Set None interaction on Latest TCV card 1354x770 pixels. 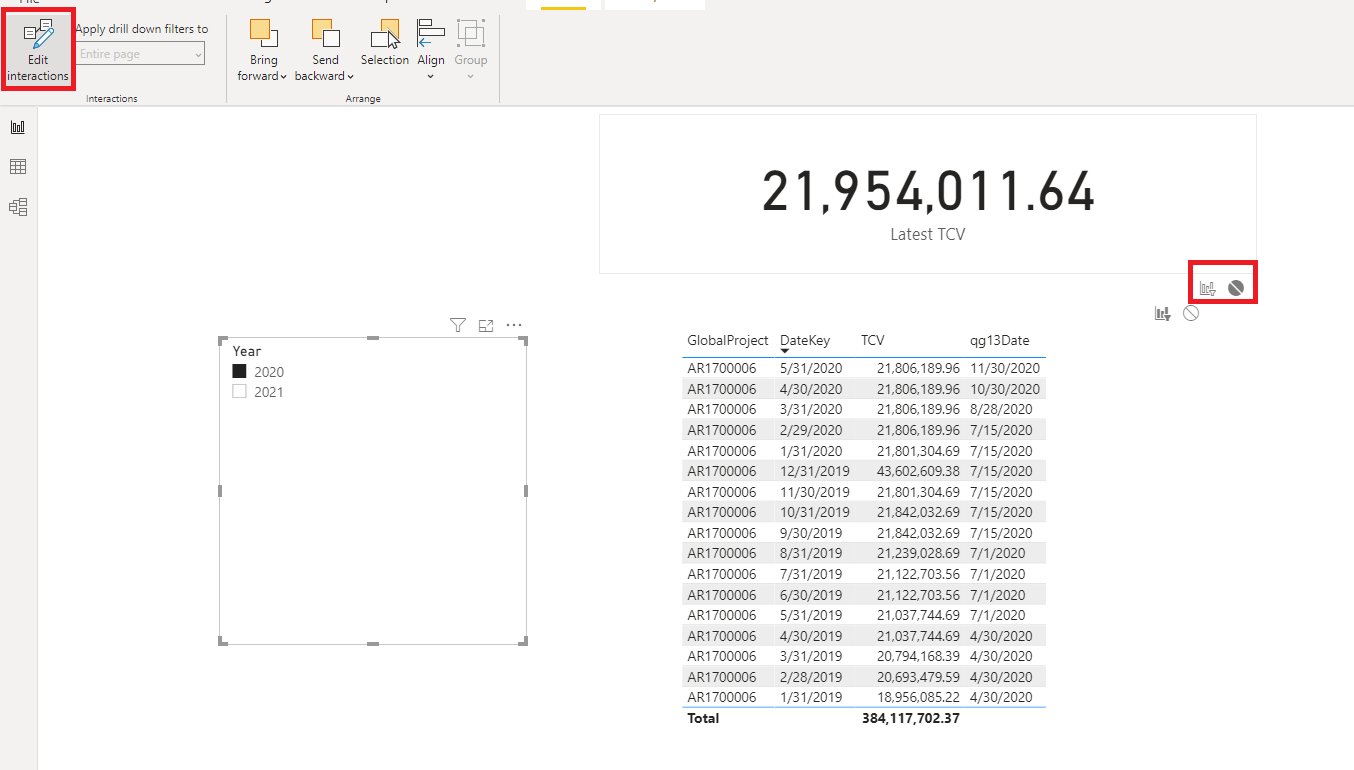click(1236, 288)
